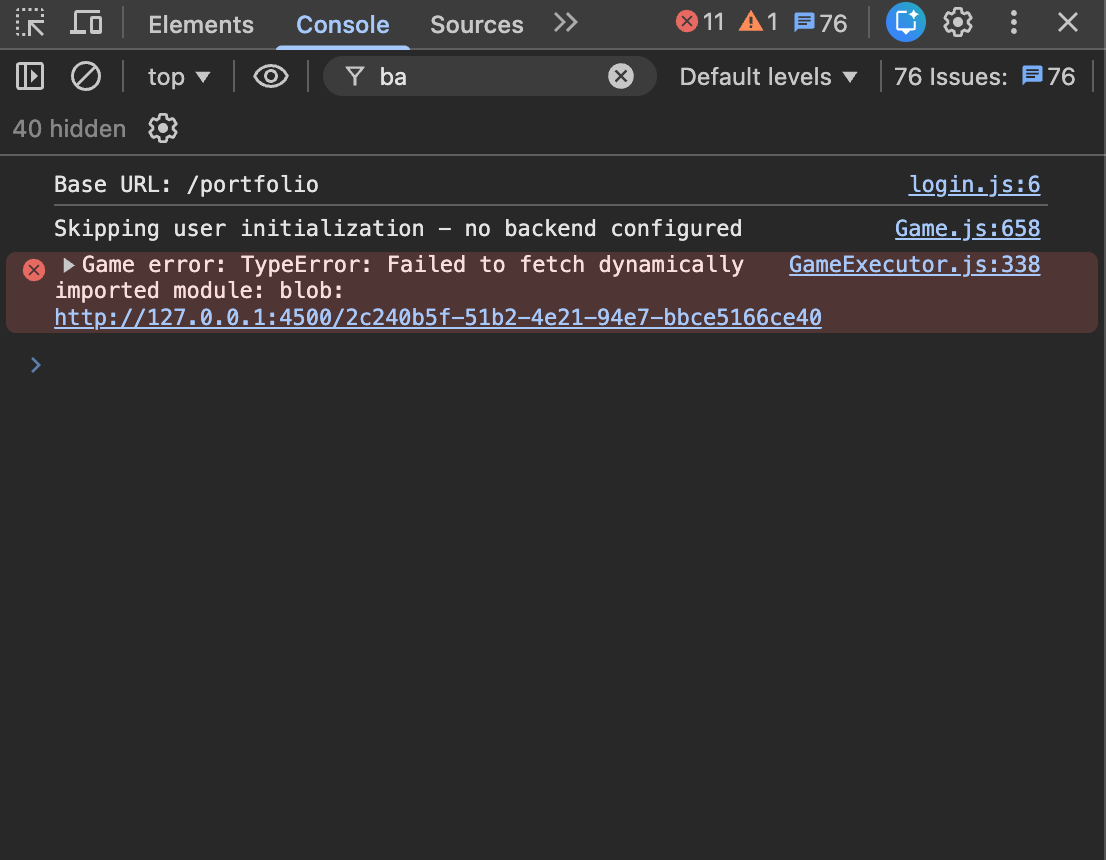This screenshot has width=1106, height=860.
Task: Open the 76 Issues link
Action: [x=985, y=77]
